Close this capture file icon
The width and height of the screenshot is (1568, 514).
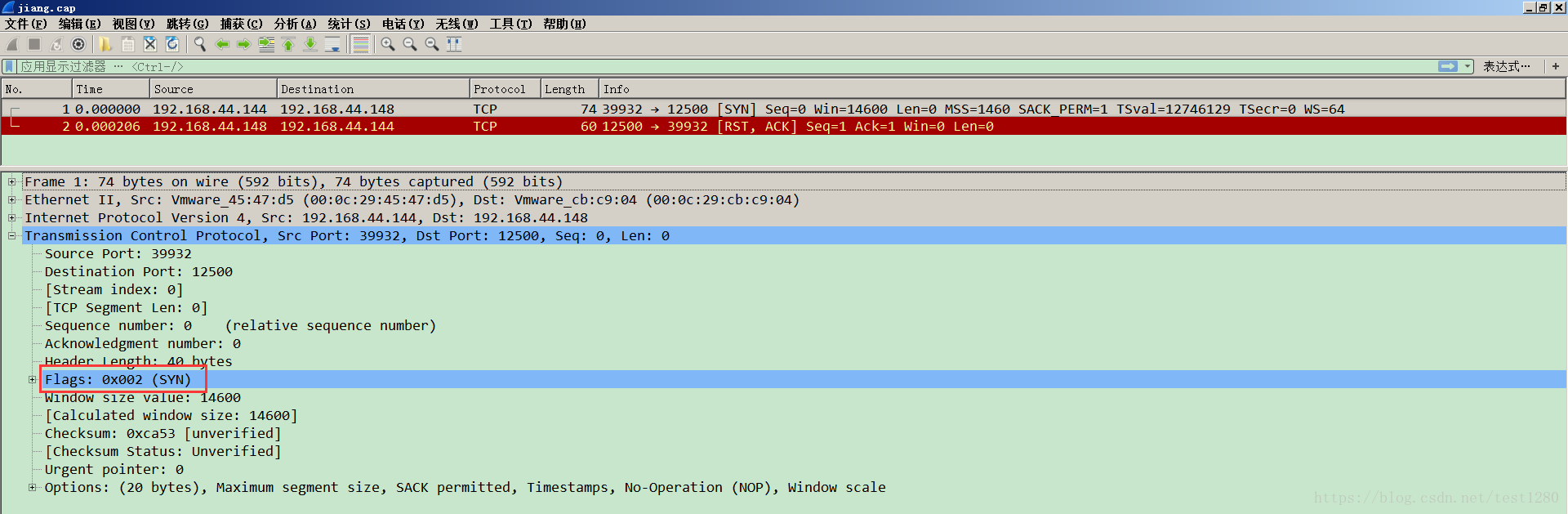pos(150,44)
